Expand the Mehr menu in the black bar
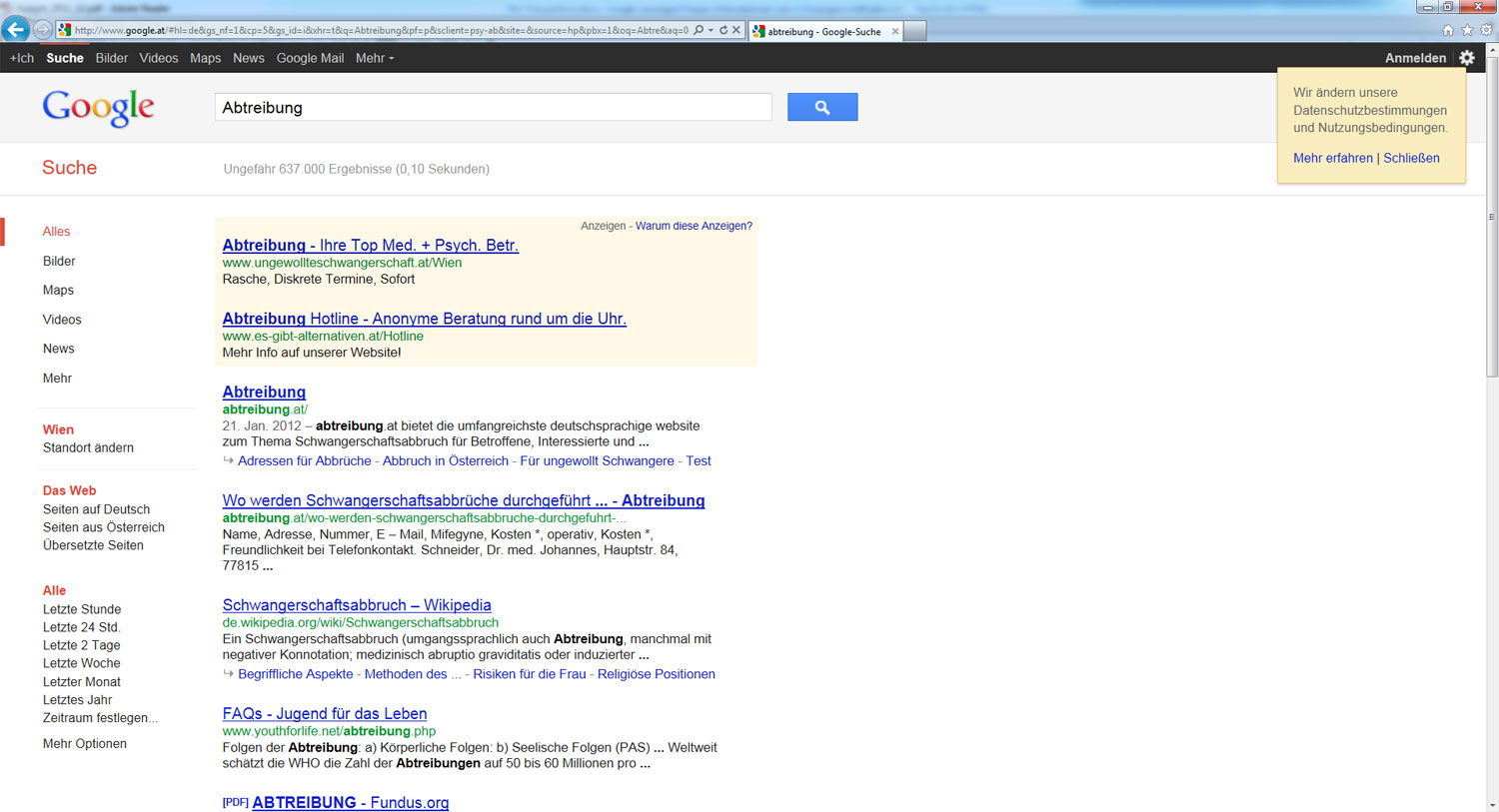Image resolution: width=1499 pixels, height=812 pixels. (x=375, y=58)
